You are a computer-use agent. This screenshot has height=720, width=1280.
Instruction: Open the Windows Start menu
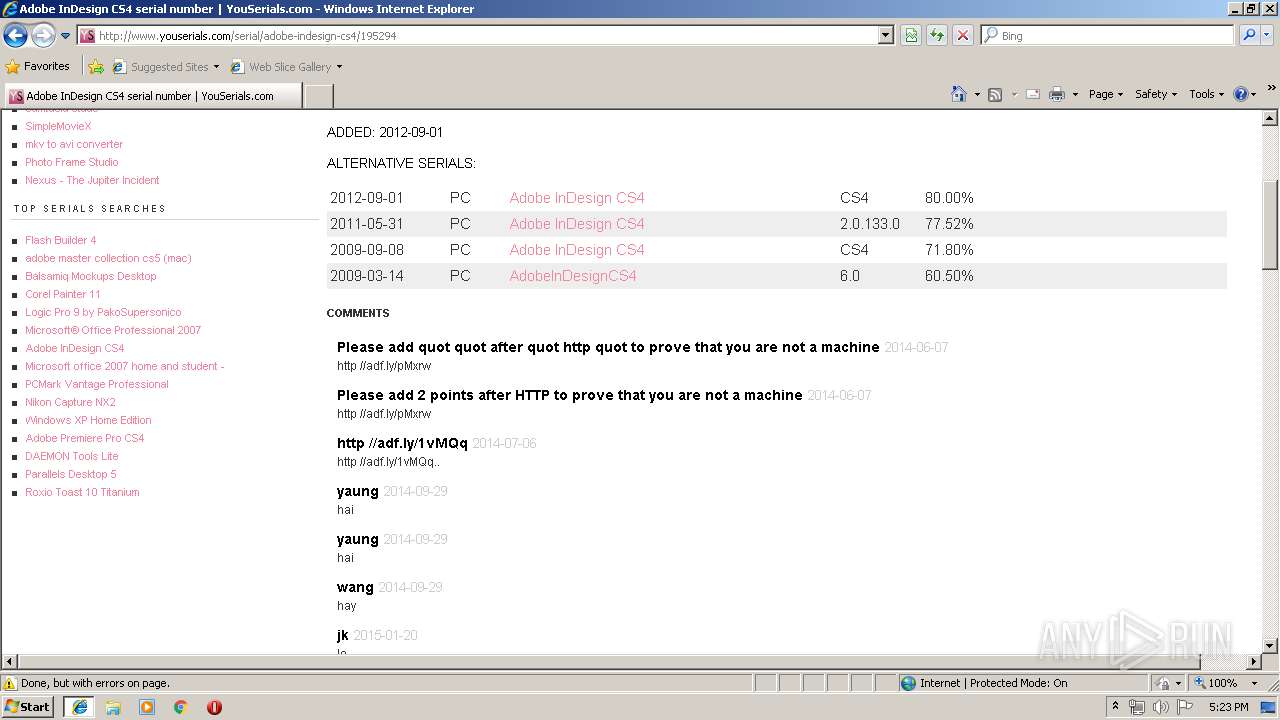27,706
